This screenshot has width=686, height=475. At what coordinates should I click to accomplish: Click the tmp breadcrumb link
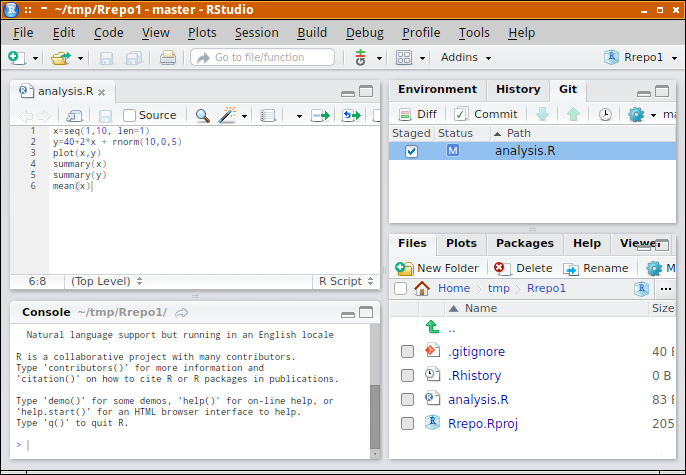pos(499,289)
